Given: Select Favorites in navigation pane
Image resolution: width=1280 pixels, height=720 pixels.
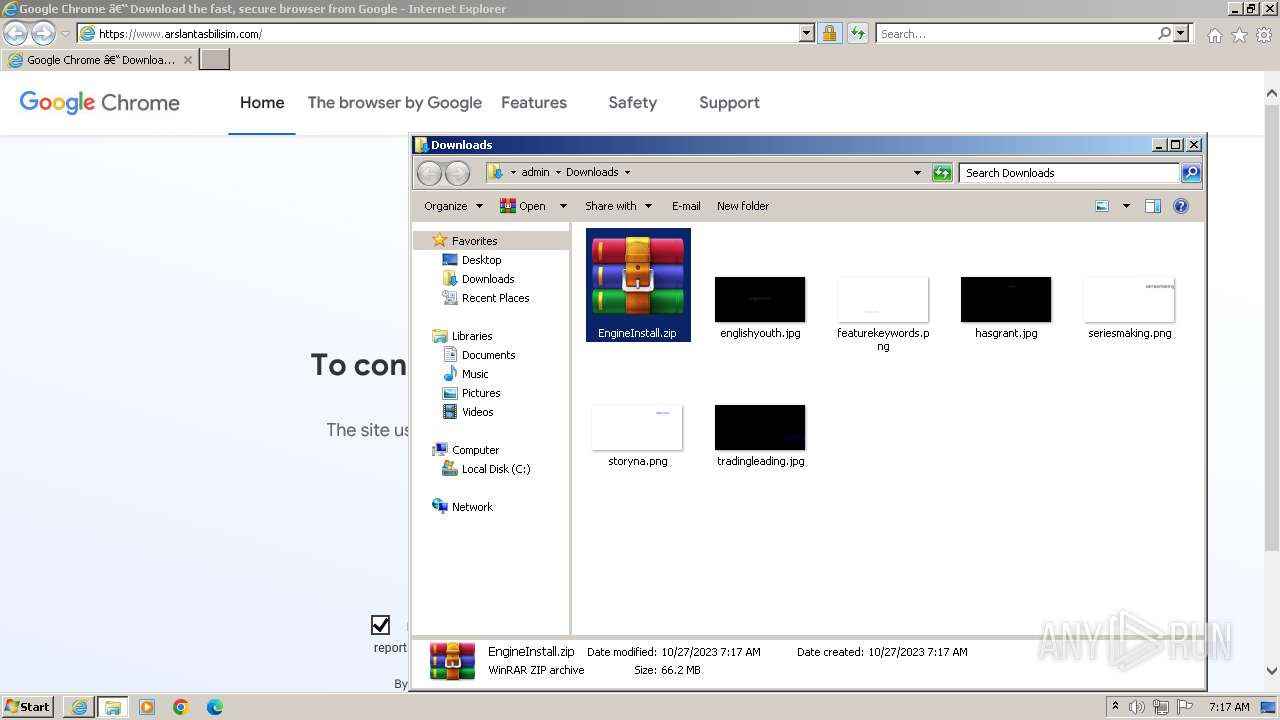Looking at the screenshot, I should tap(474, 241).
